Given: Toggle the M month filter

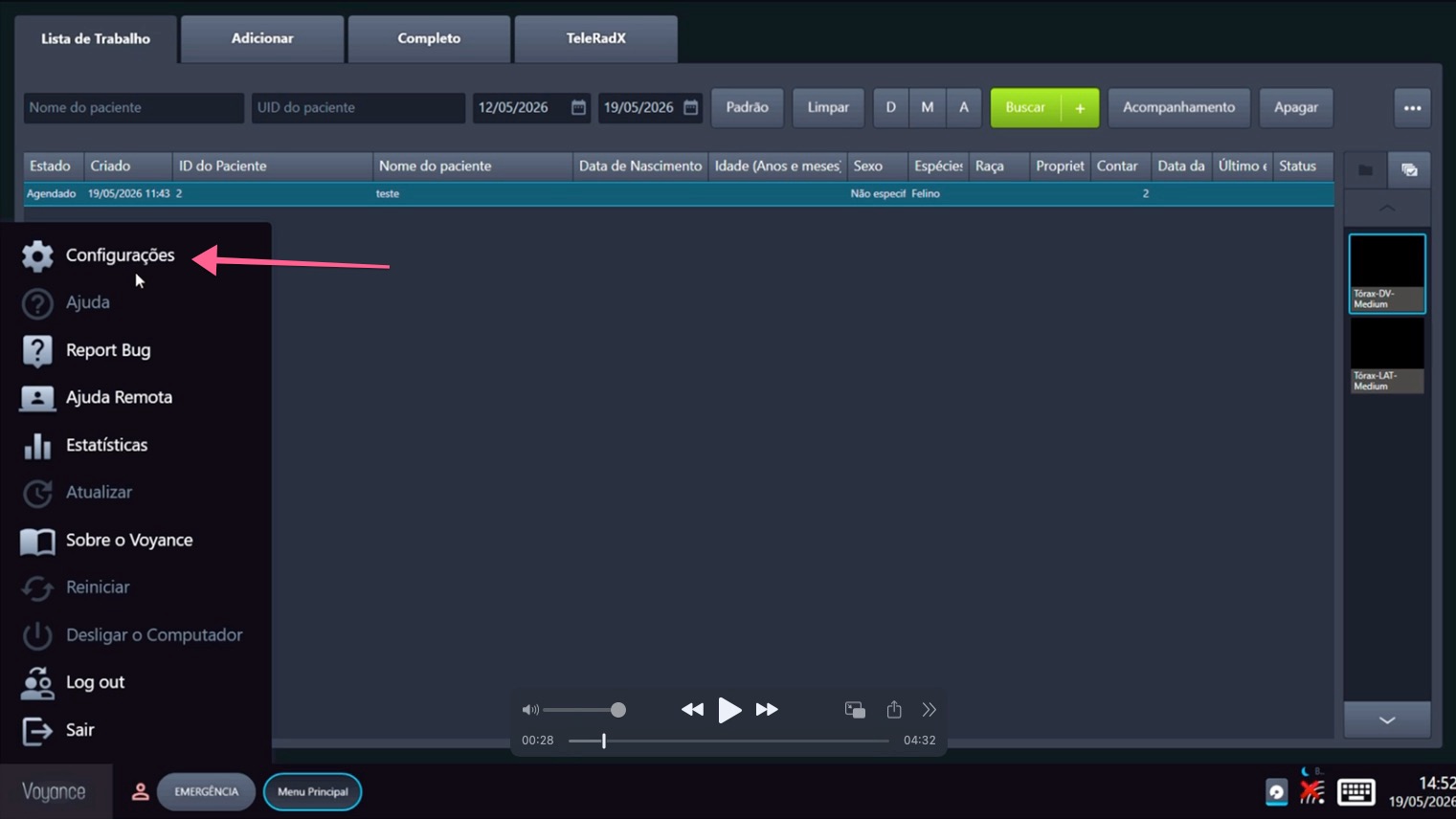Looking at the screenshot, I should (x=927, y=108).
